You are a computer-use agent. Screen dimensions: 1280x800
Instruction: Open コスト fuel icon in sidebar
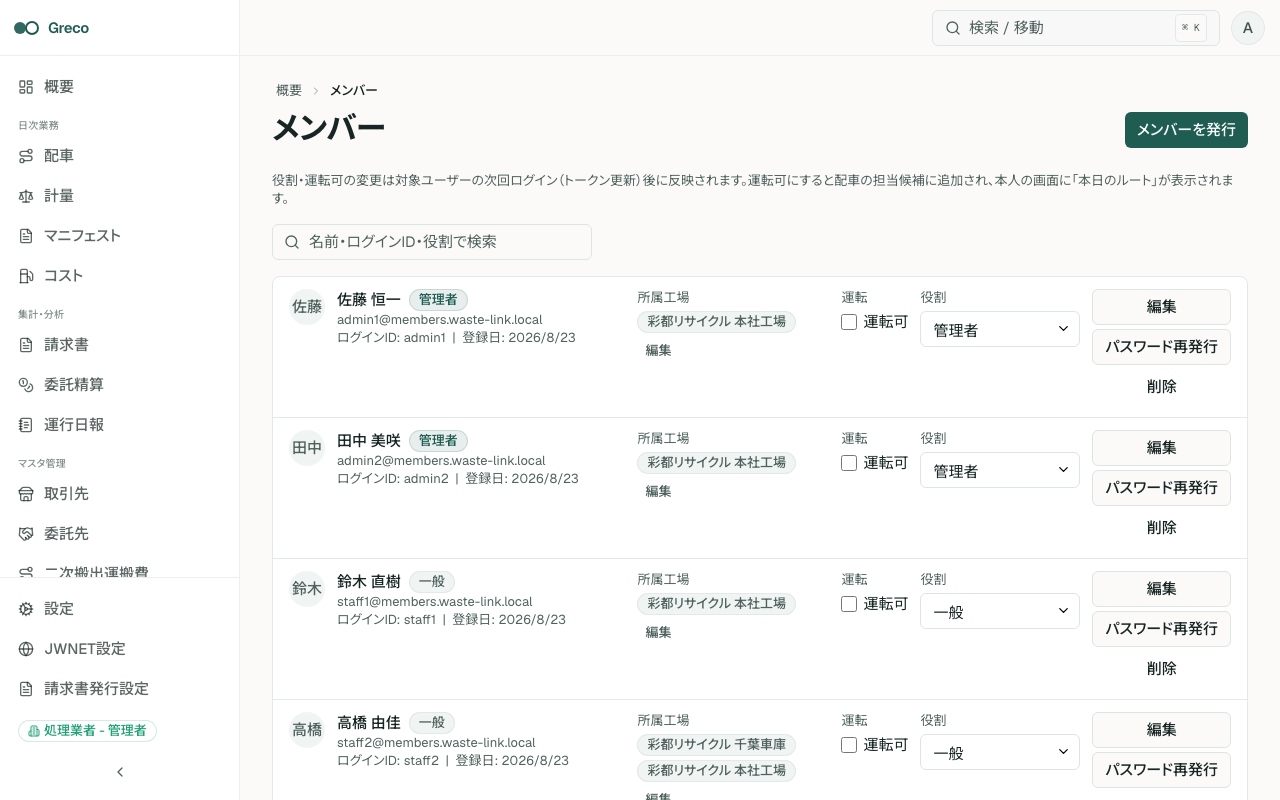26,276
